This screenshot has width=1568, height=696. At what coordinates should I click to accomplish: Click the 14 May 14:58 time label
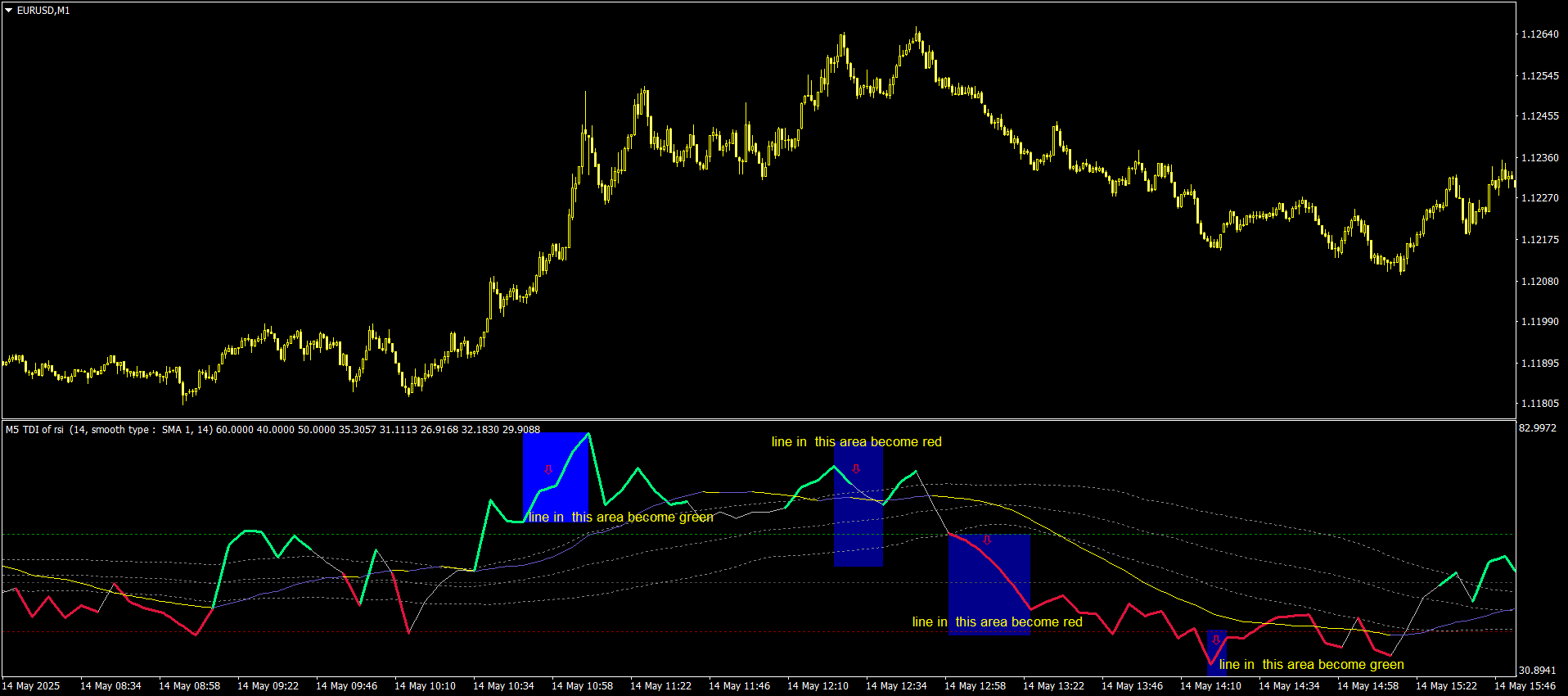(1367, 686)
